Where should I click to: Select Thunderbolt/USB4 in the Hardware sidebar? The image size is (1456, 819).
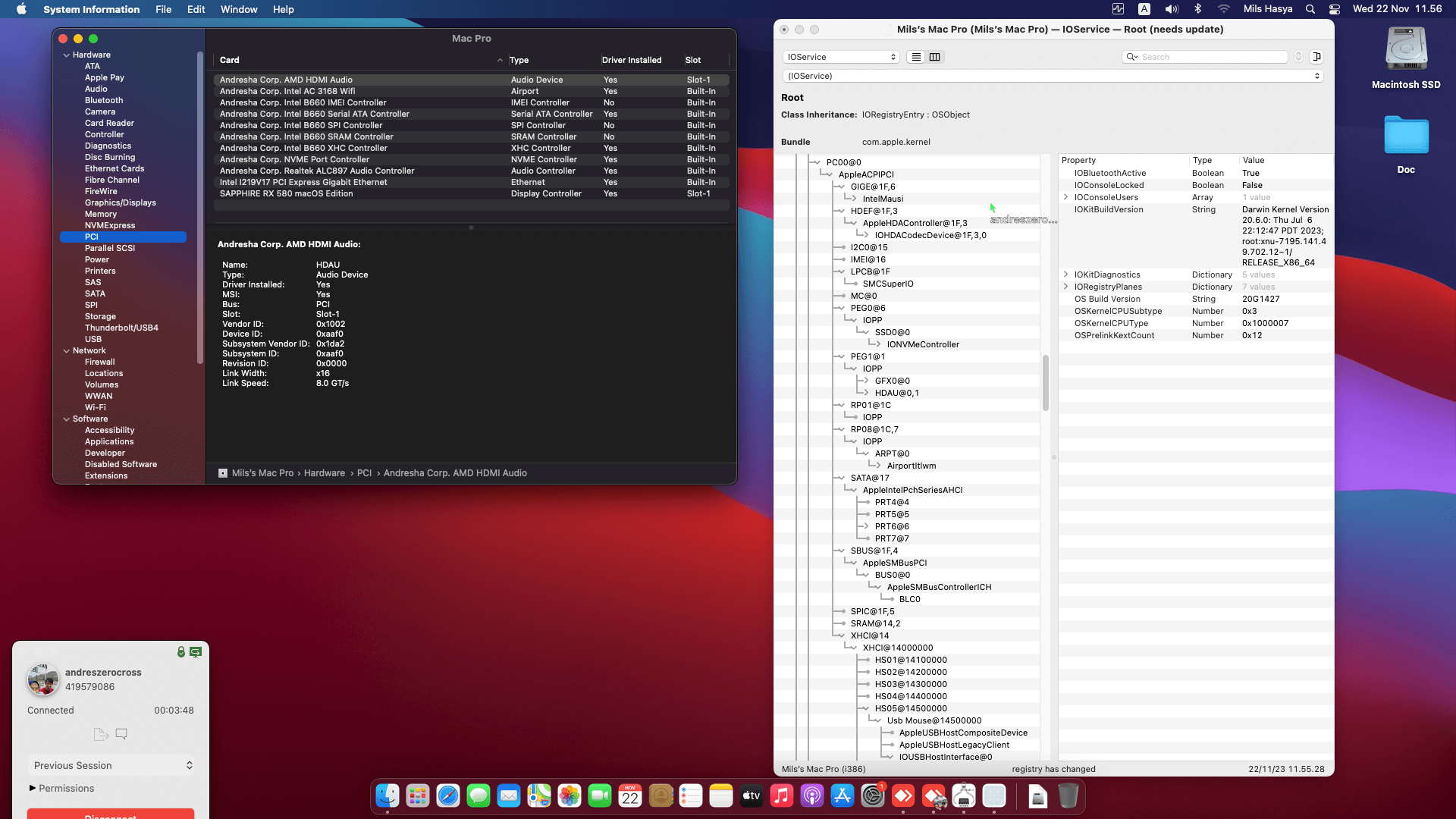click(x=121, y=328)
